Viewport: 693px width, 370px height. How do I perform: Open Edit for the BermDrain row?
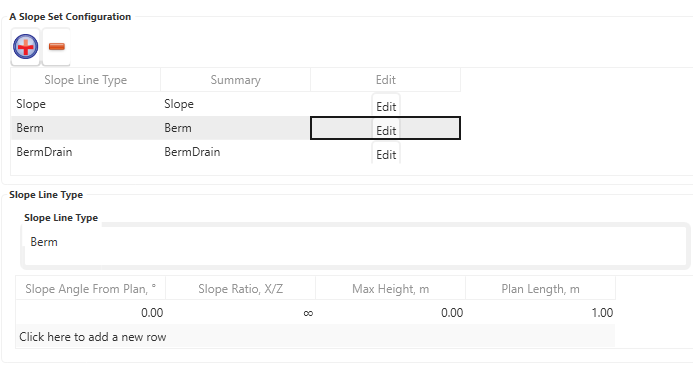386,154
